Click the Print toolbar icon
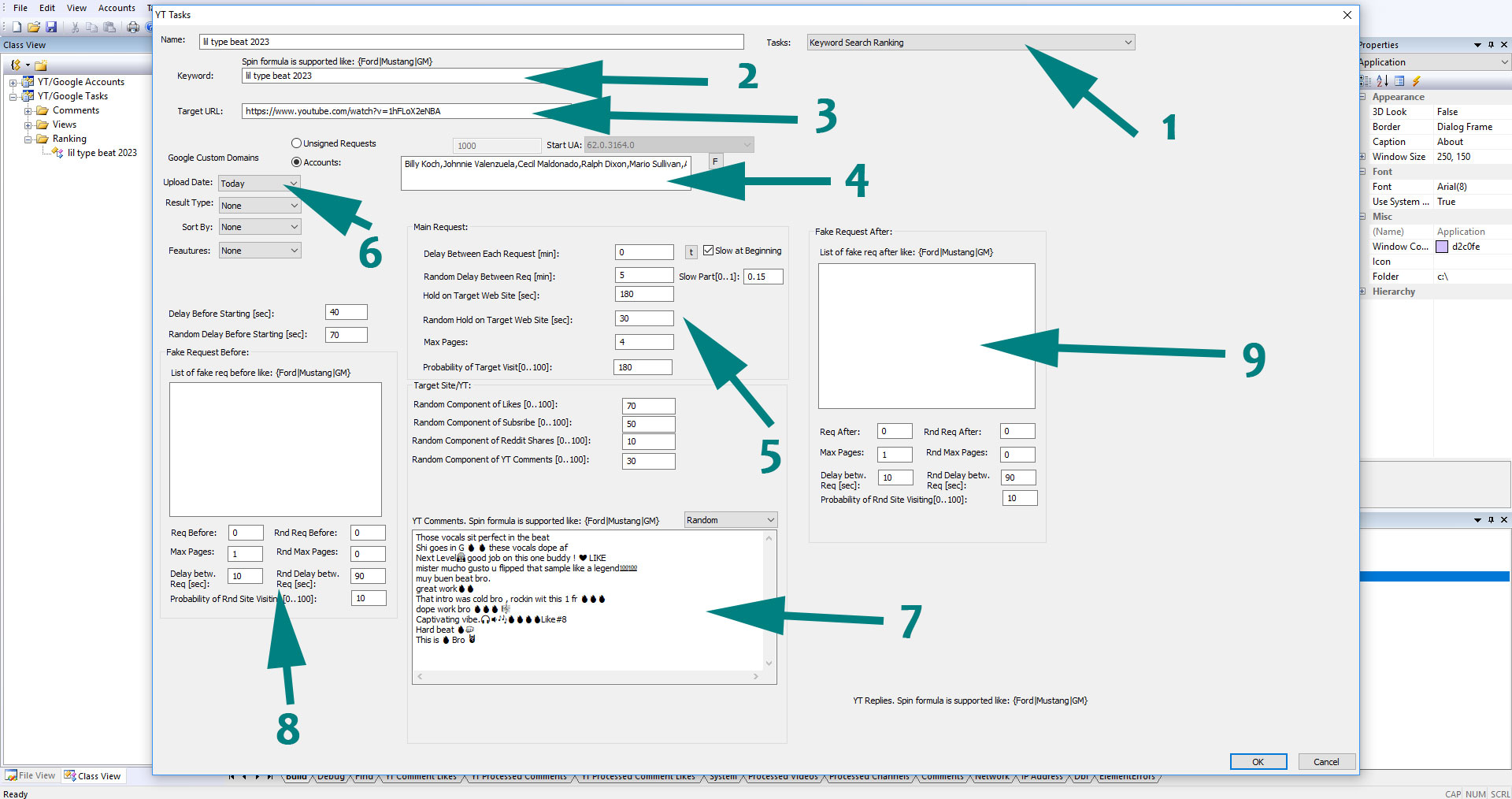Image resolution: width=1512 pixels, height=799 pixels. [133, 27]
